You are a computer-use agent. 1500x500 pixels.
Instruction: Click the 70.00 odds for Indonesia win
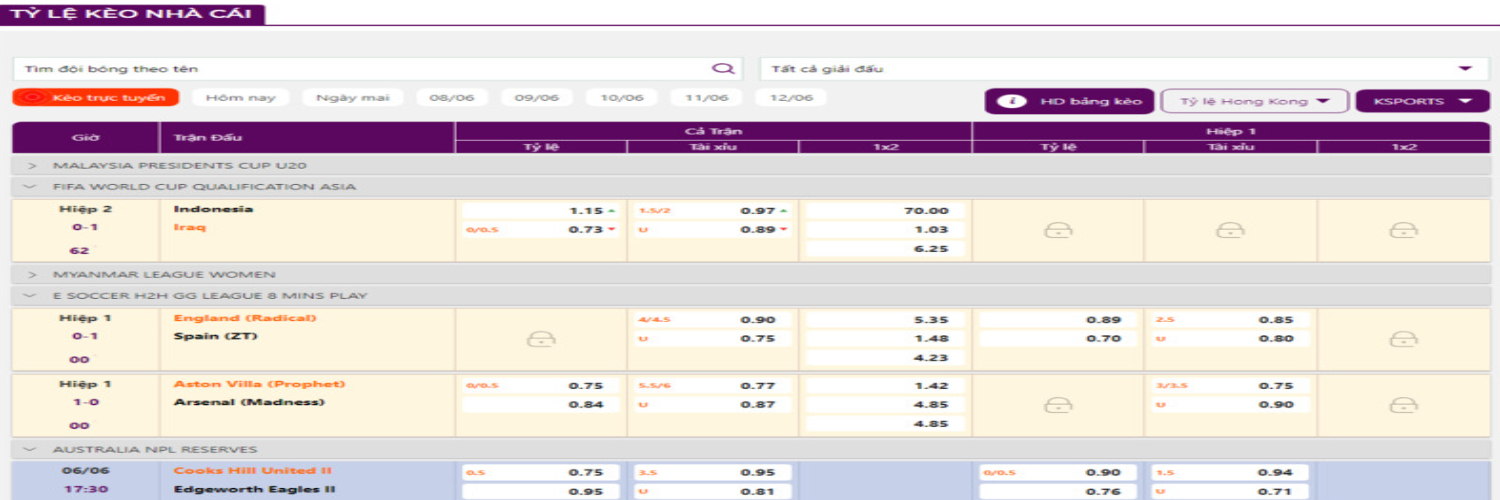tap(885, 211)
